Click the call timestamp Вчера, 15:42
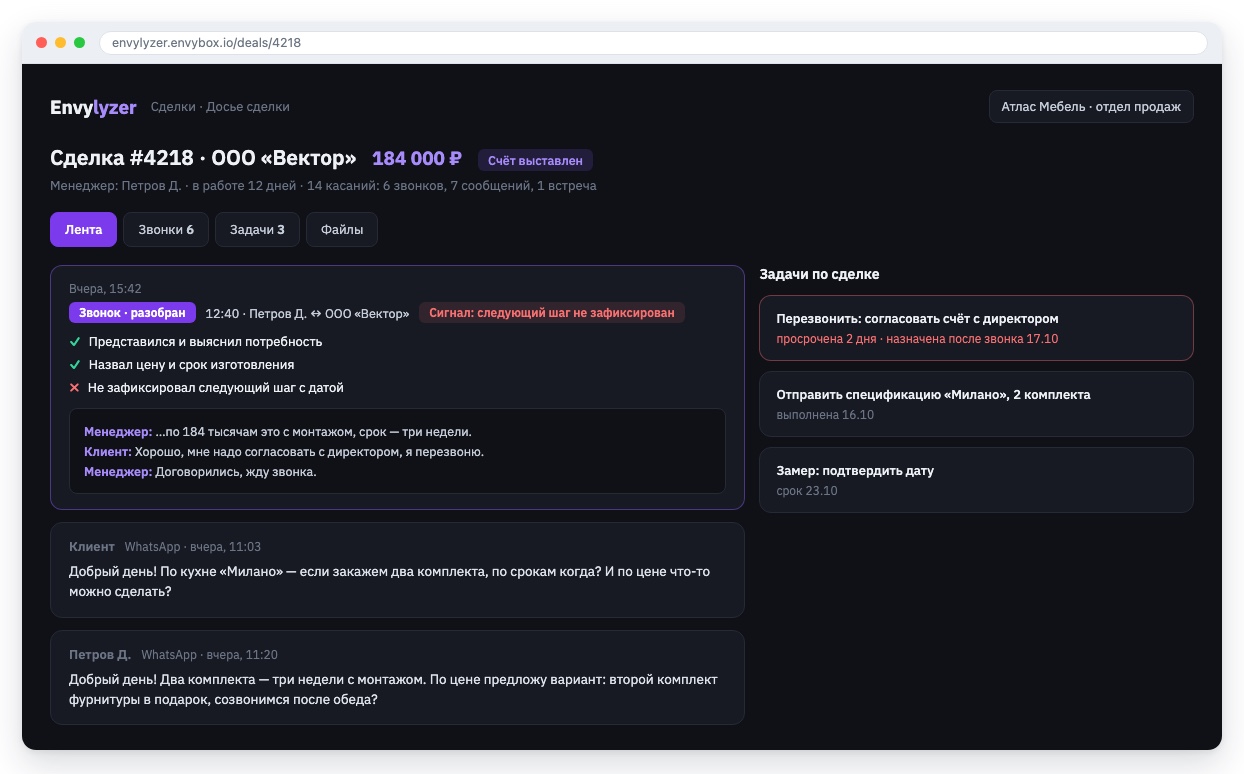 point(105,289)
